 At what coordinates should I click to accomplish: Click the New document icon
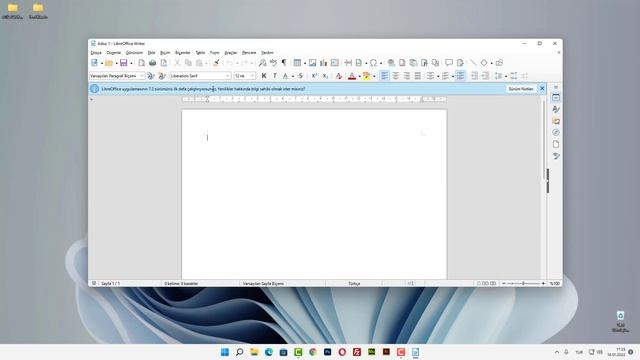[94, 63]
